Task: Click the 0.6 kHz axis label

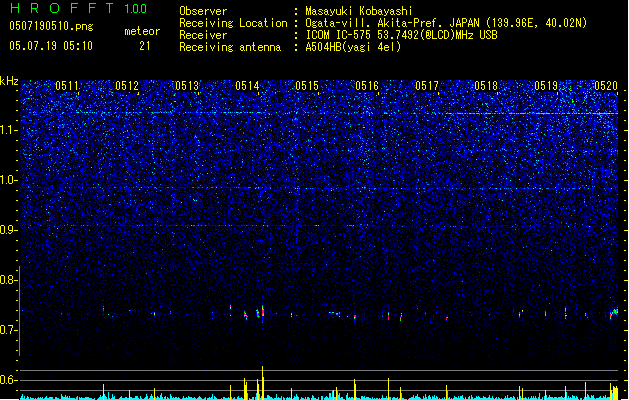Action: click(8, 380)
